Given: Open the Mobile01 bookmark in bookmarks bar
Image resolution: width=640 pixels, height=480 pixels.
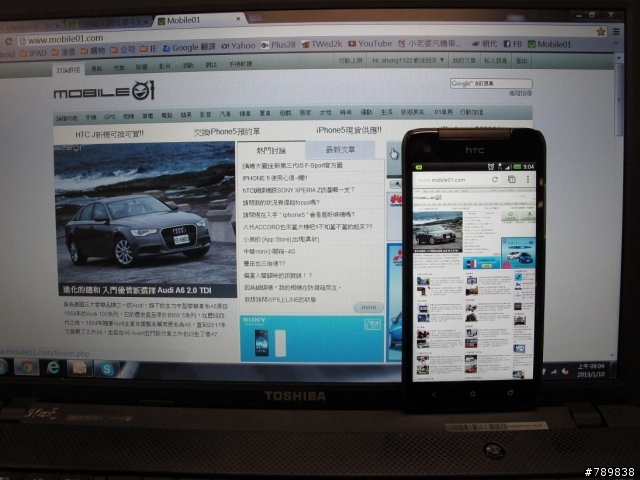Looking at the screenshot, I should click(549, 44).
